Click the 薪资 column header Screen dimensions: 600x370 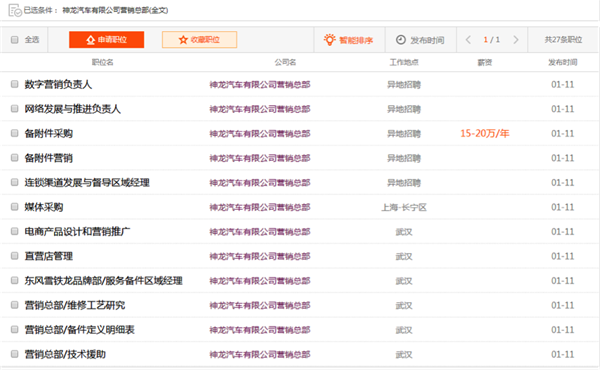484,62
